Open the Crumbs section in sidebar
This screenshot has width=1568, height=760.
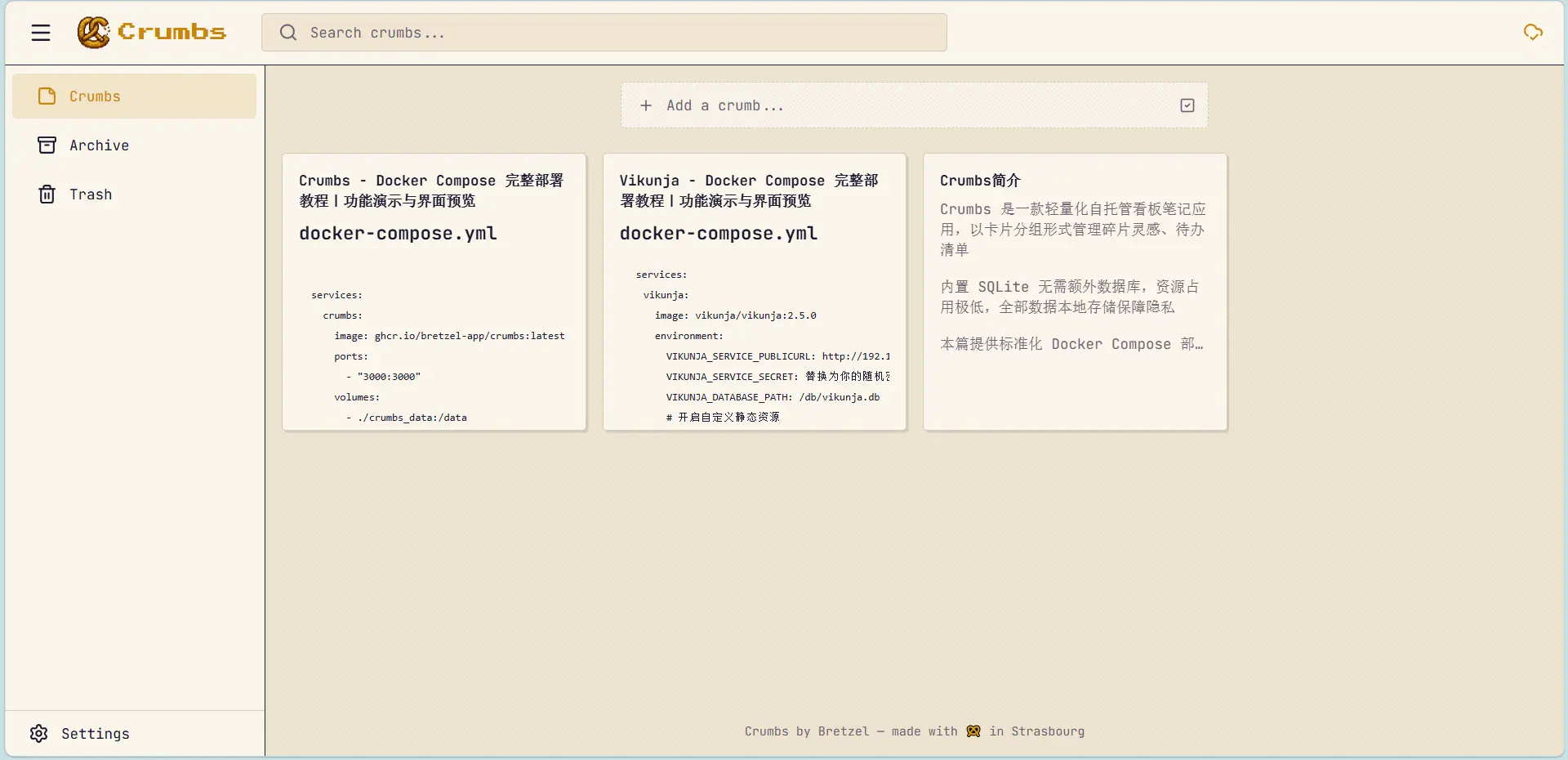134,96
